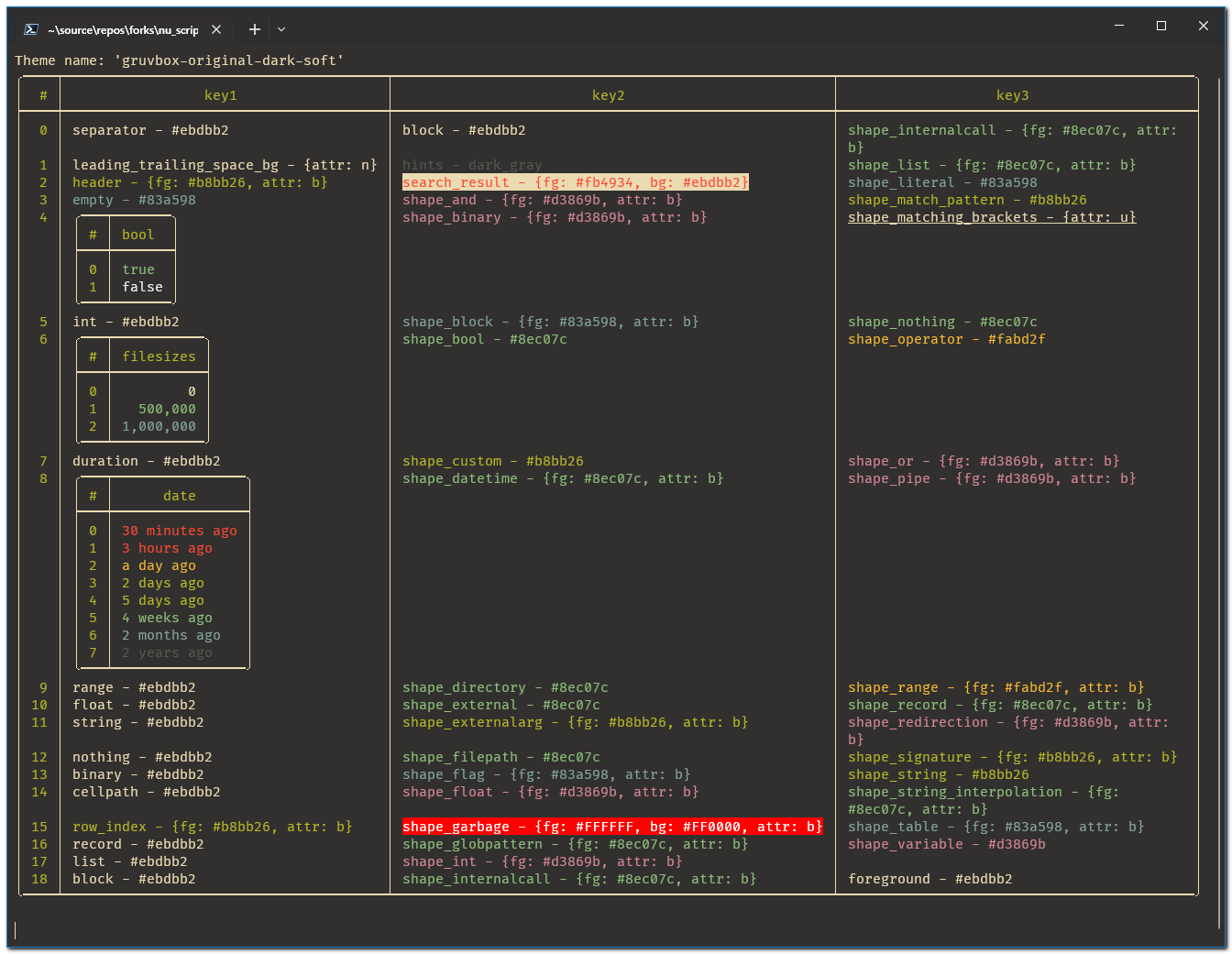
Task: Click the 'filesizes' table header
Action: coord(159,356)
